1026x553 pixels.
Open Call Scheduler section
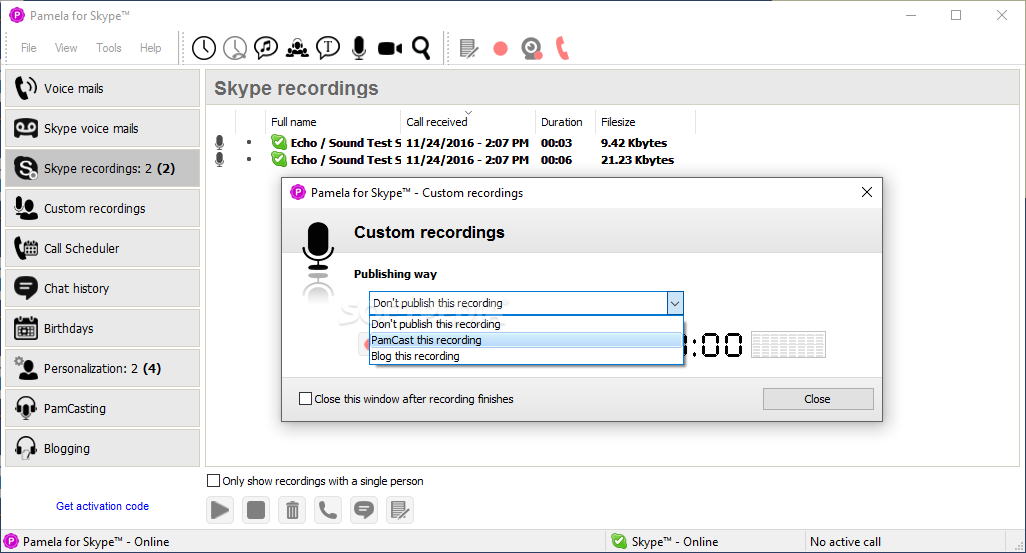point(103,248)
